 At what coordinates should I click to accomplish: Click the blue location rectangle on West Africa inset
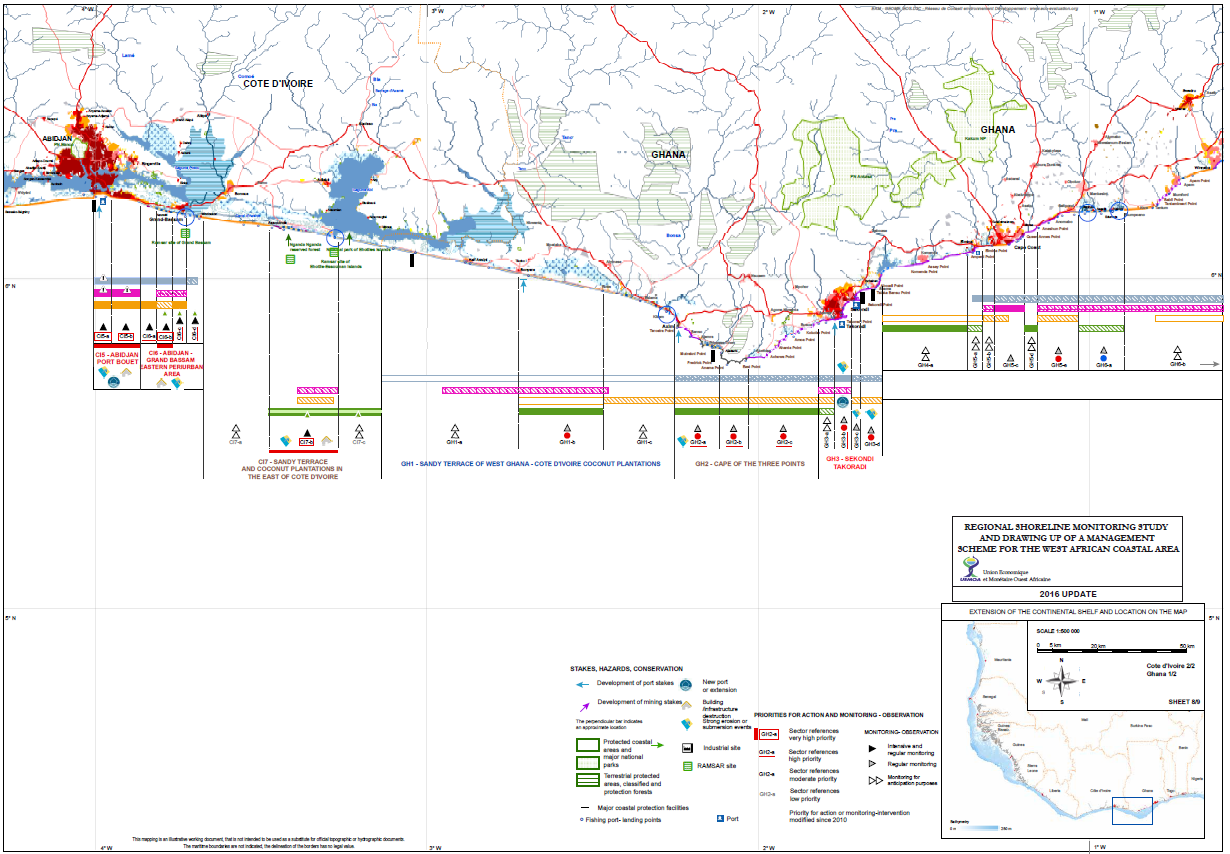[x=1132, y=809]
